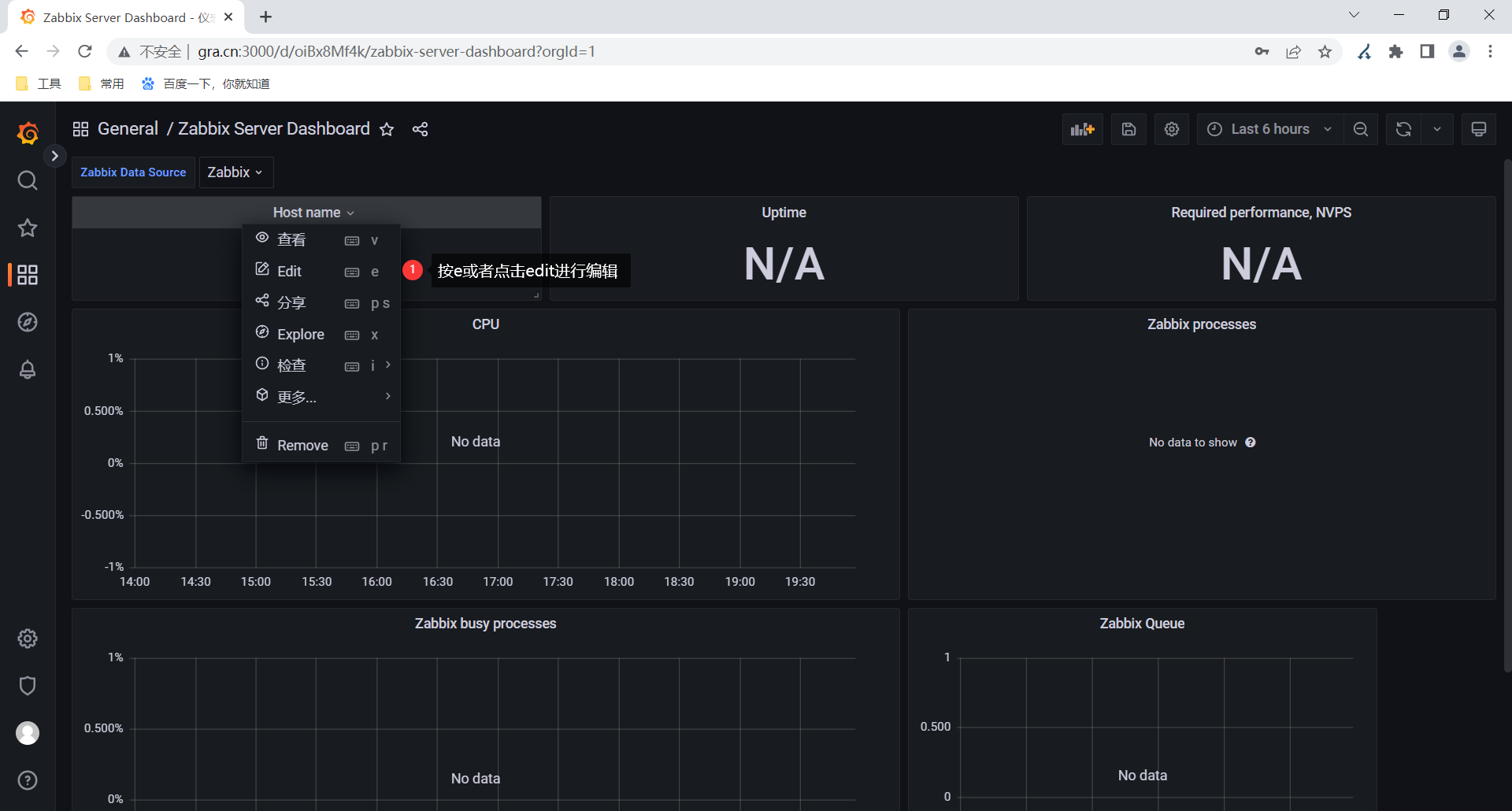The image size is (1512, 811).
Task: Click the CPU panel title
Action: pos(486,324)
